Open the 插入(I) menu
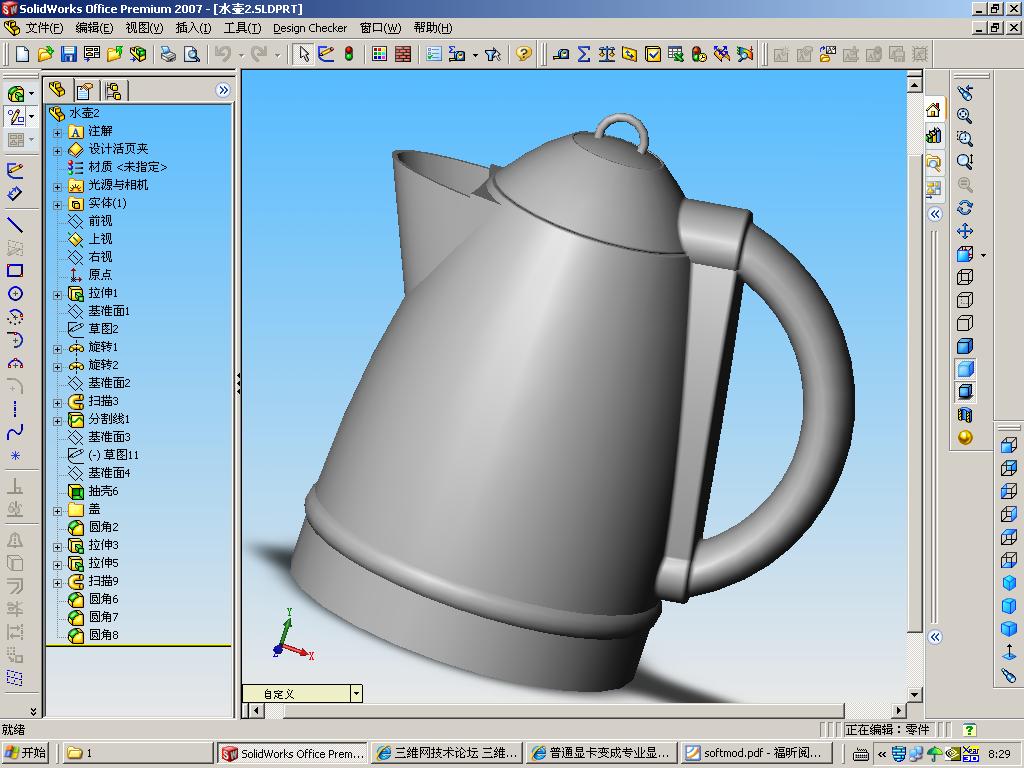Viewport: 1024px width, 768px height. tap(193, 28)
